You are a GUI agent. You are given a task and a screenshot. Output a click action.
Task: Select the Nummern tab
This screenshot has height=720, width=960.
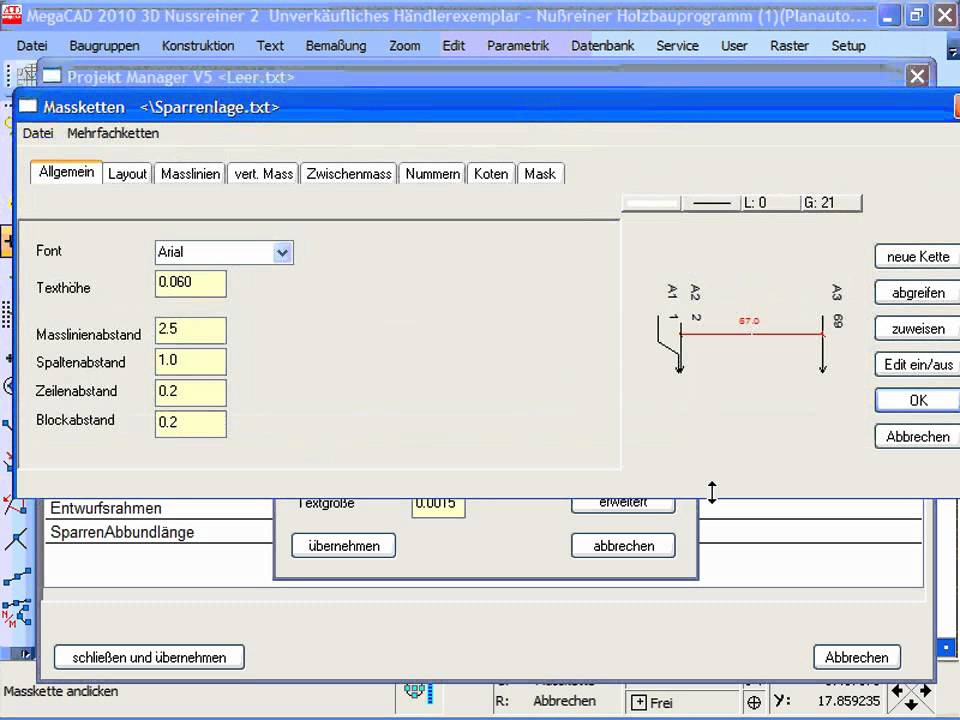coord(432,174)
